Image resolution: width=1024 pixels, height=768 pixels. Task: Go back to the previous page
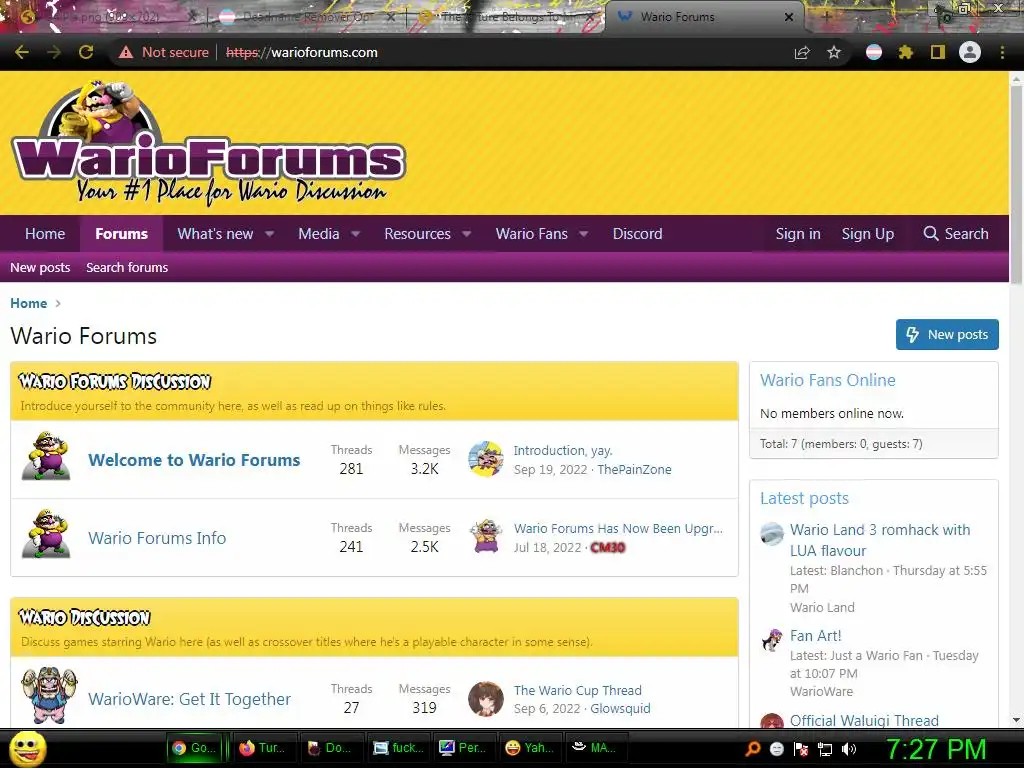pos(22,52)
